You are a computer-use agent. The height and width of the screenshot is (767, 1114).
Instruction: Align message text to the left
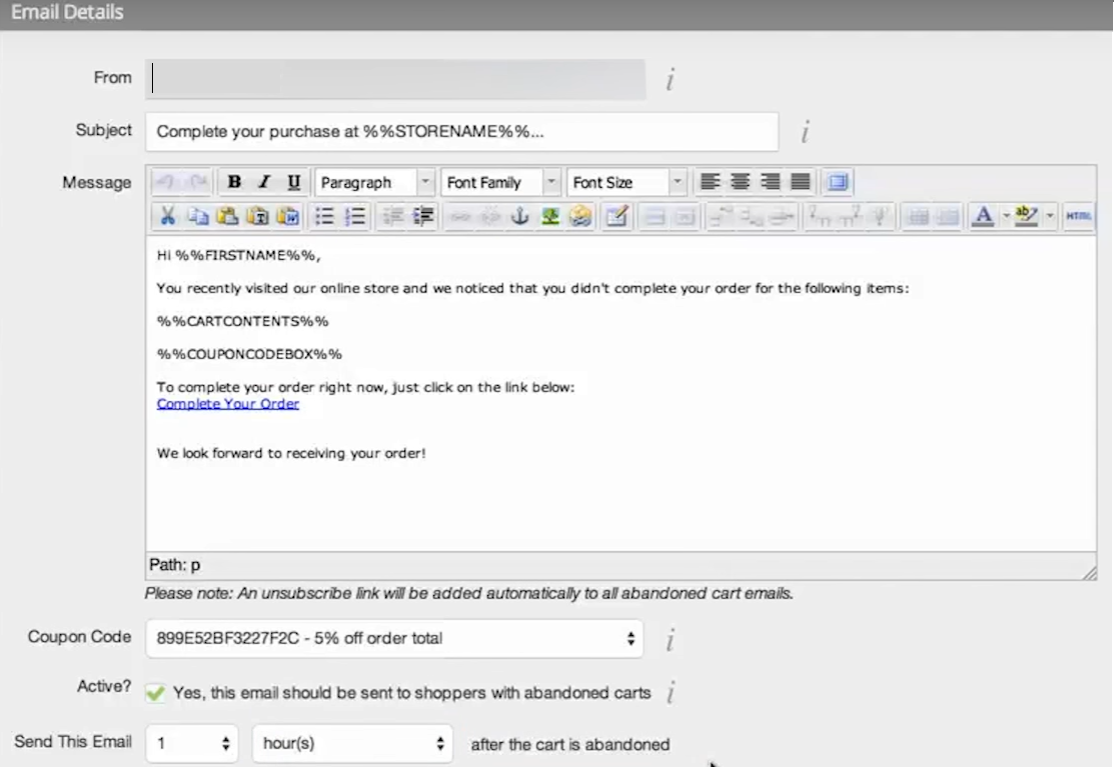click(x=710, y=182)
